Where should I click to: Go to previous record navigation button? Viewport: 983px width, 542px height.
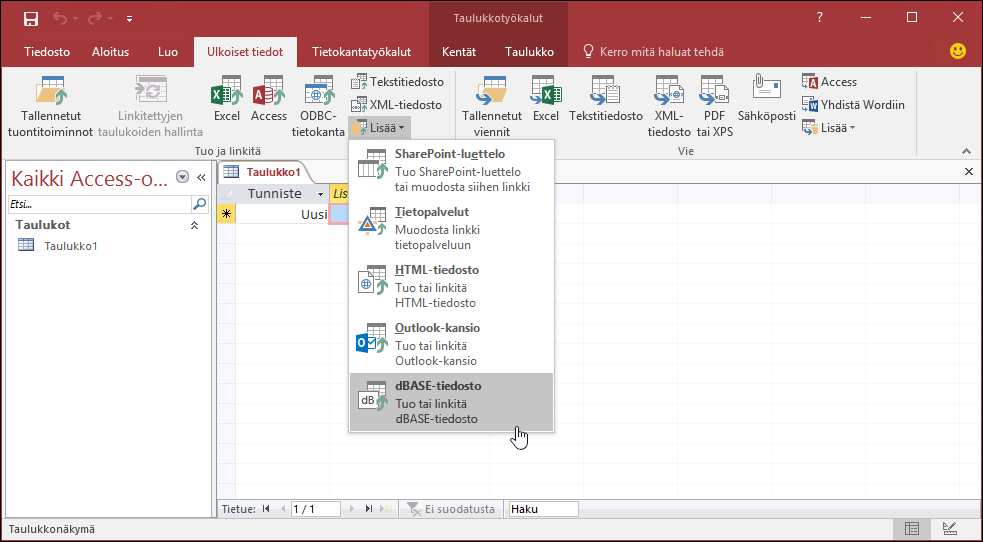click(281, 509)
